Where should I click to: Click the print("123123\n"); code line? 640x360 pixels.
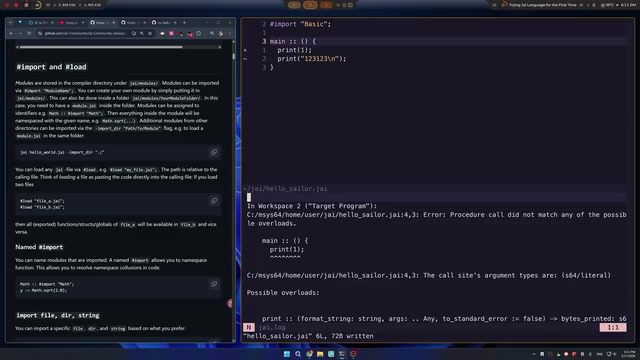click(311, 59)
